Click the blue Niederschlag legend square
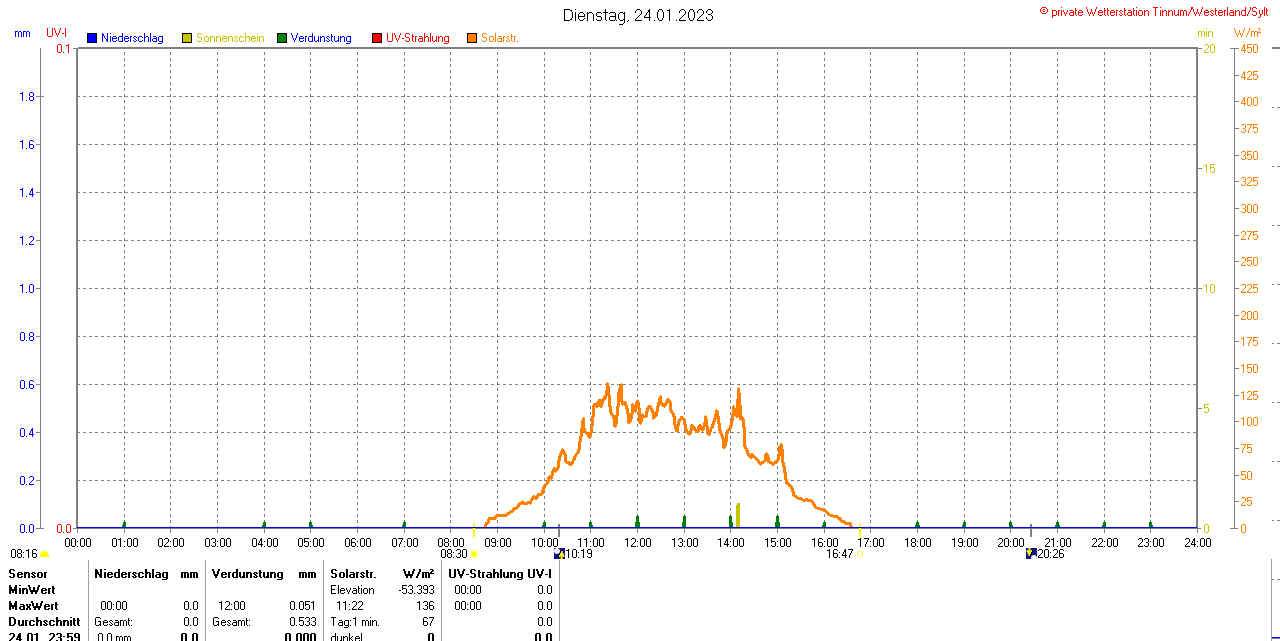 pyautogui.click(x=92, y=38)
